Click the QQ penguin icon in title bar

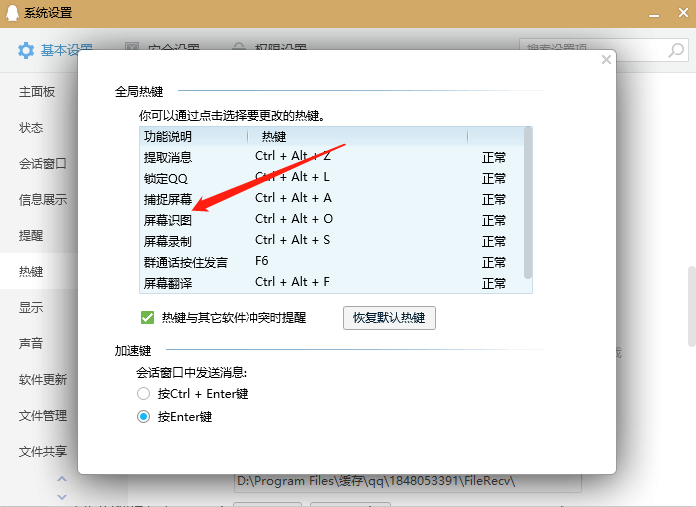[11, 14]
